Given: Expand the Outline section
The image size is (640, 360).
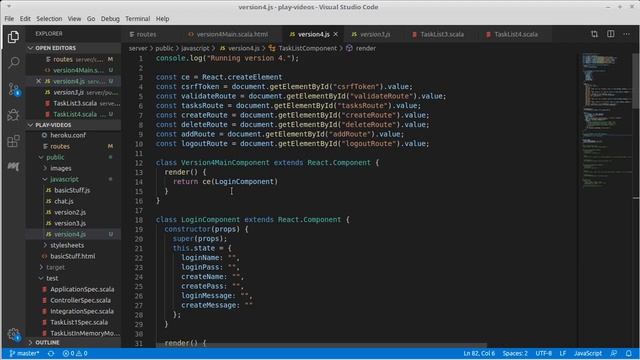Looking at the screenshot, I should point(73,342).
